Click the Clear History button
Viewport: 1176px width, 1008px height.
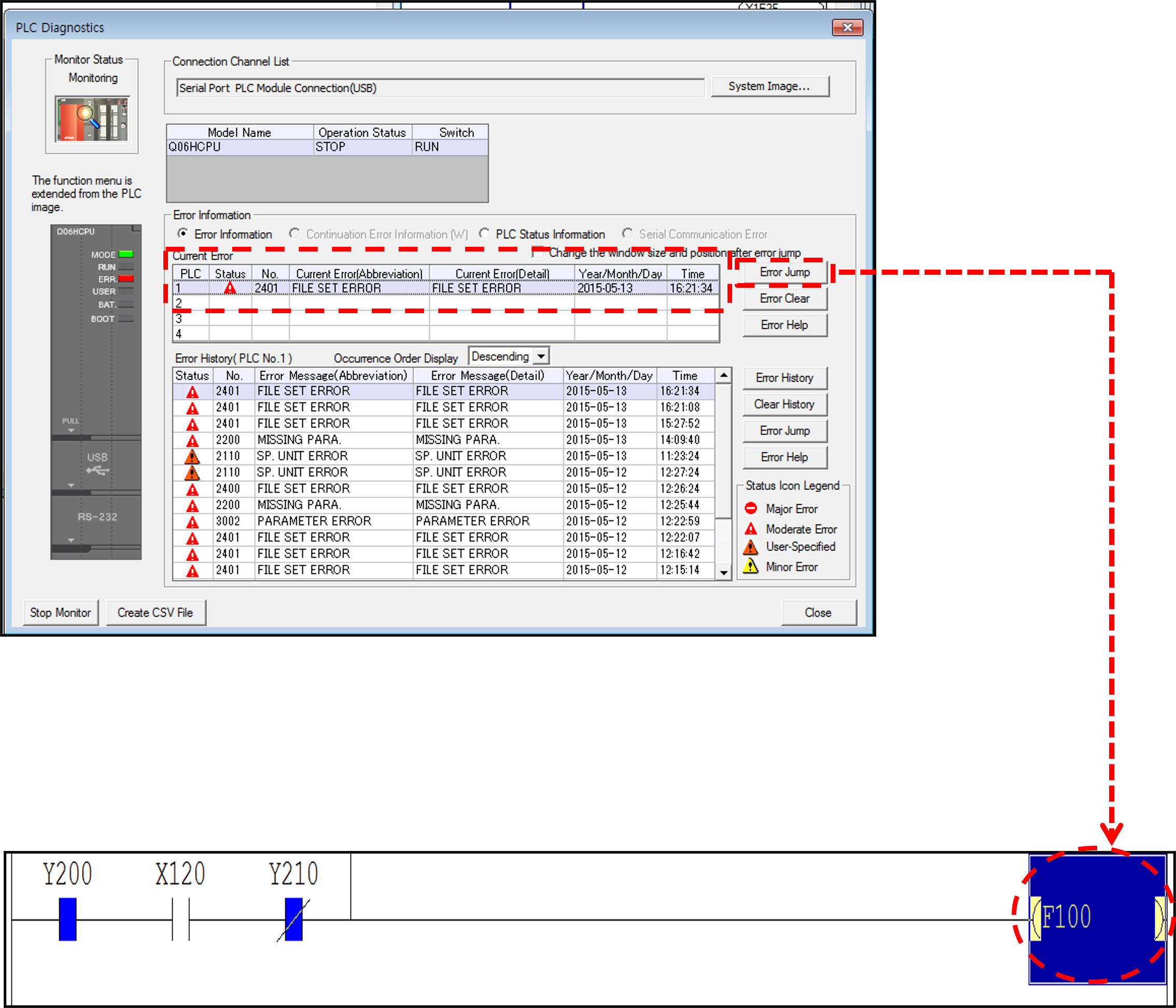tap(785, 404)
